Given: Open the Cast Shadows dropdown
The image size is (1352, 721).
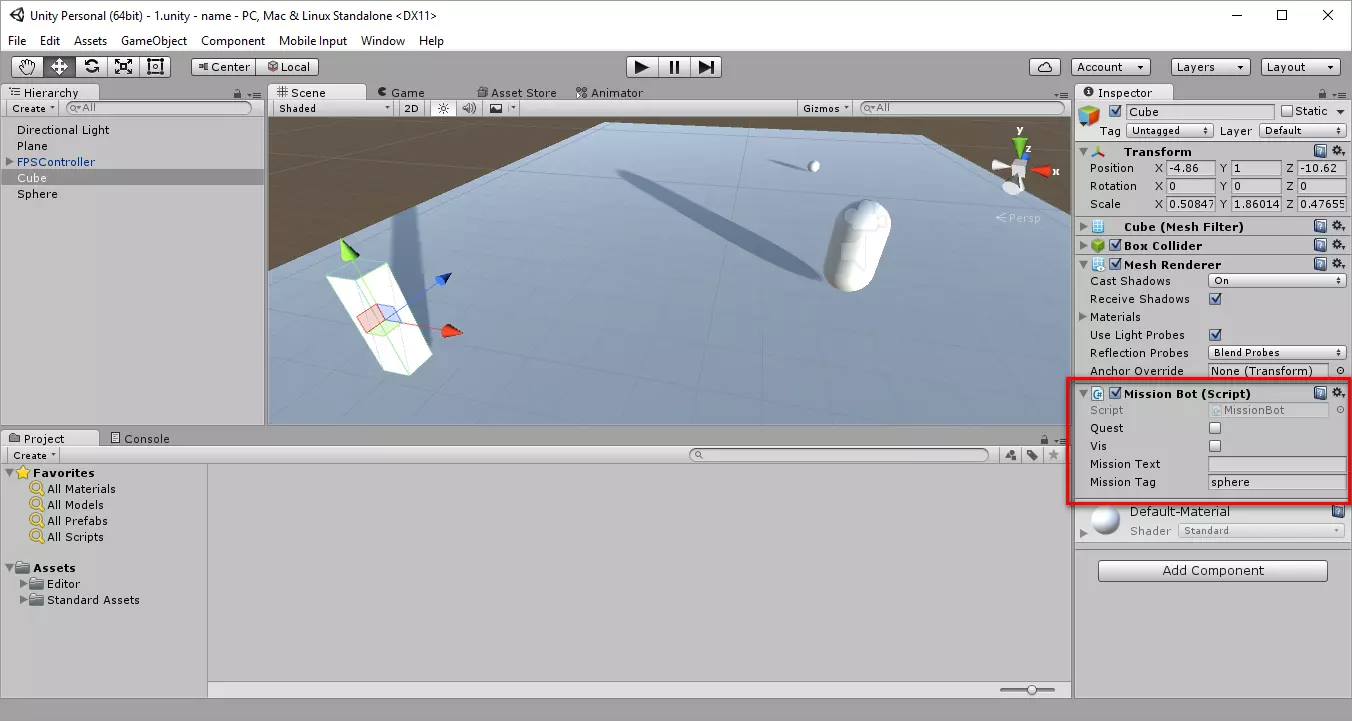Looking at the screenshot, I should 1276,281.
